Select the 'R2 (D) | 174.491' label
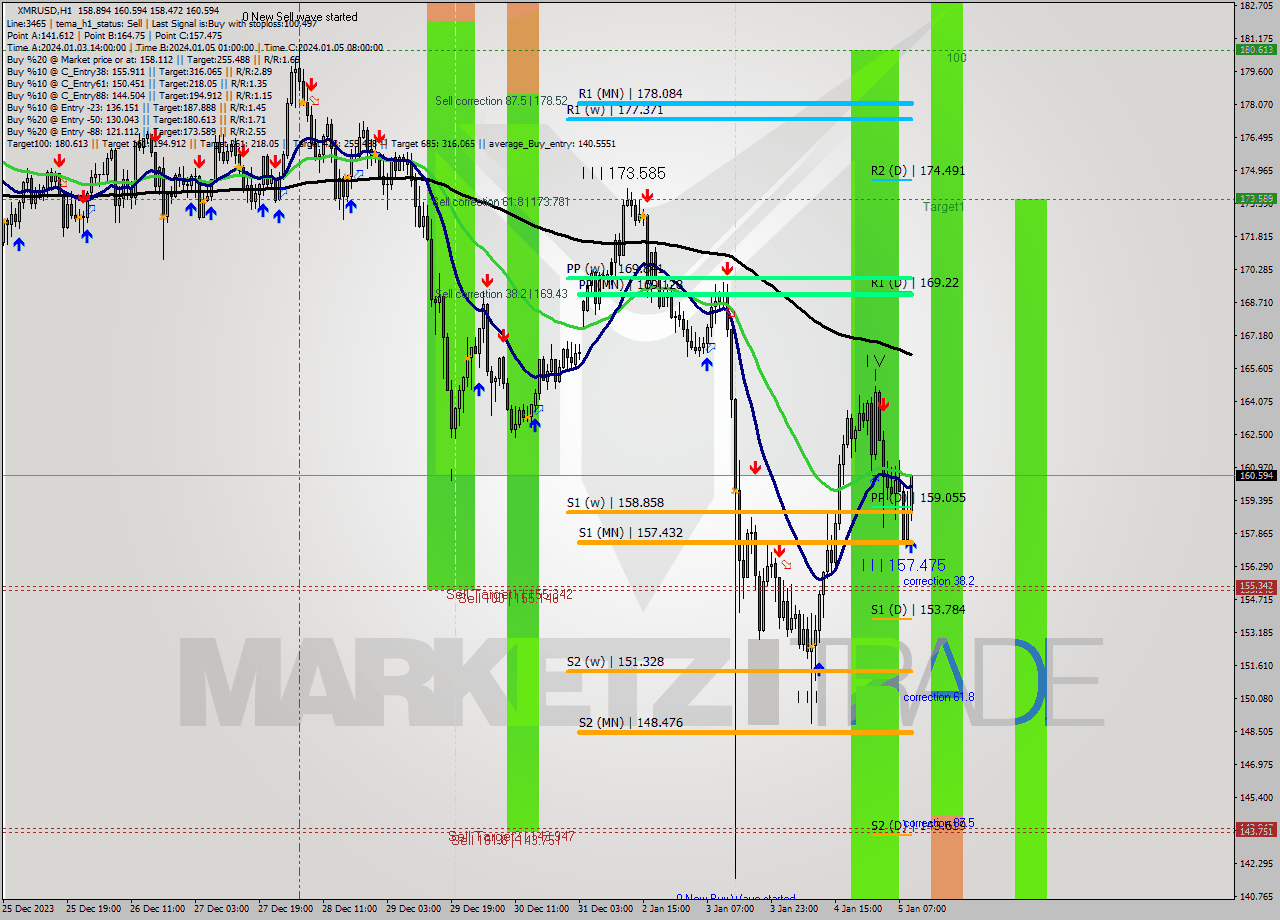The width and height of the screenshot is (1280, 920). click(x=917, y=171)
